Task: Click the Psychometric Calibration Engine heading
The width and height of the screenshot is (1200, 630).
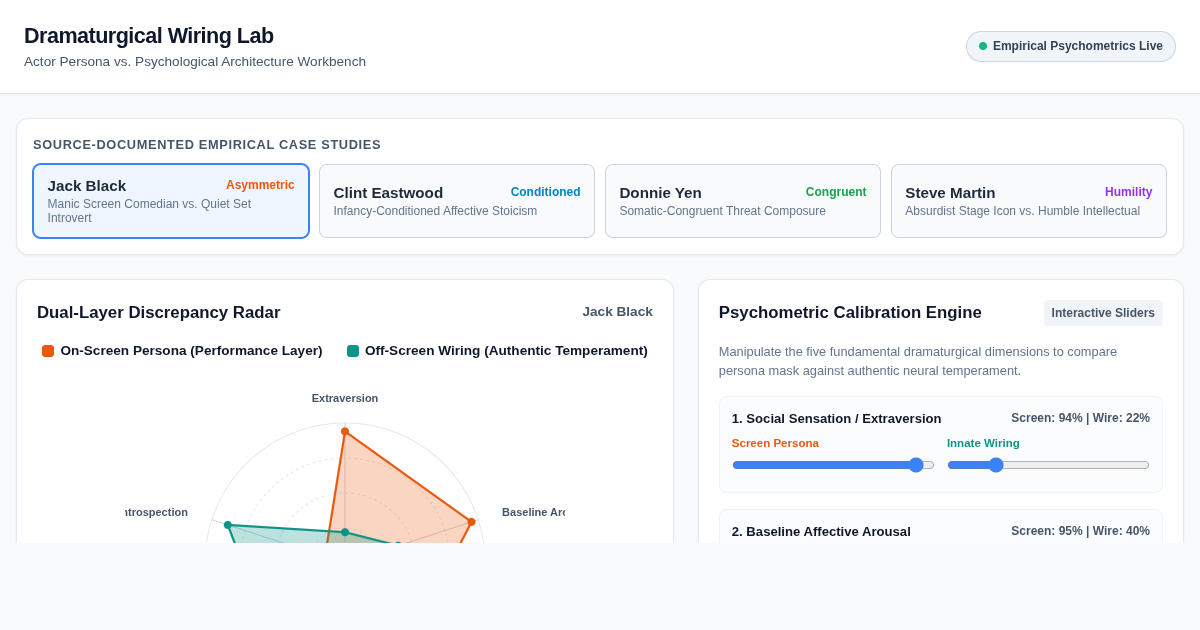Action: coord(850,313)
